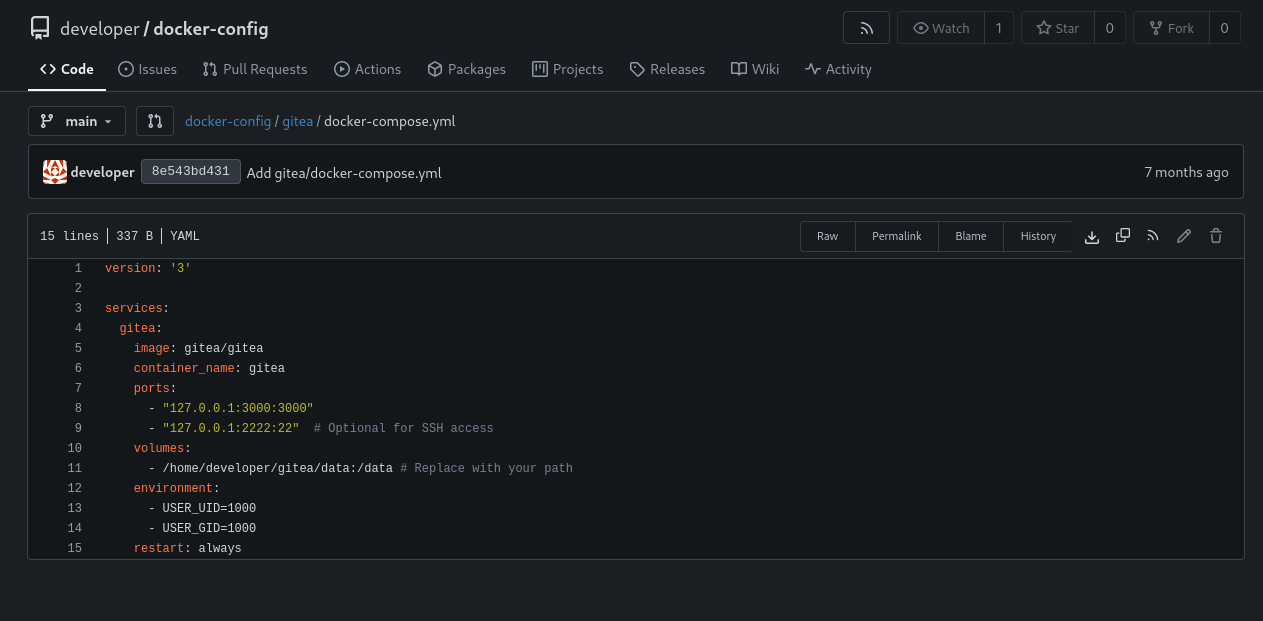The width and height of the screenshot is (1263, 621).
Task: View forks count next to Fork
Action: coord(1225,28)
